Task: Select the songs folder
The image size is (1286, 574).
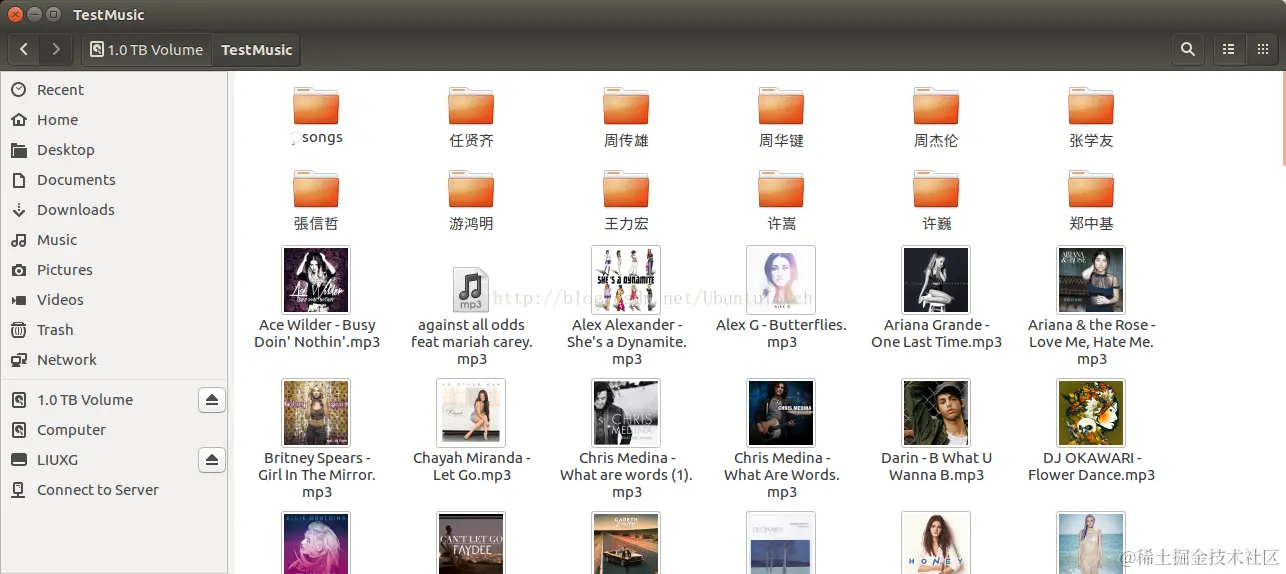Action: coord(316,116)
